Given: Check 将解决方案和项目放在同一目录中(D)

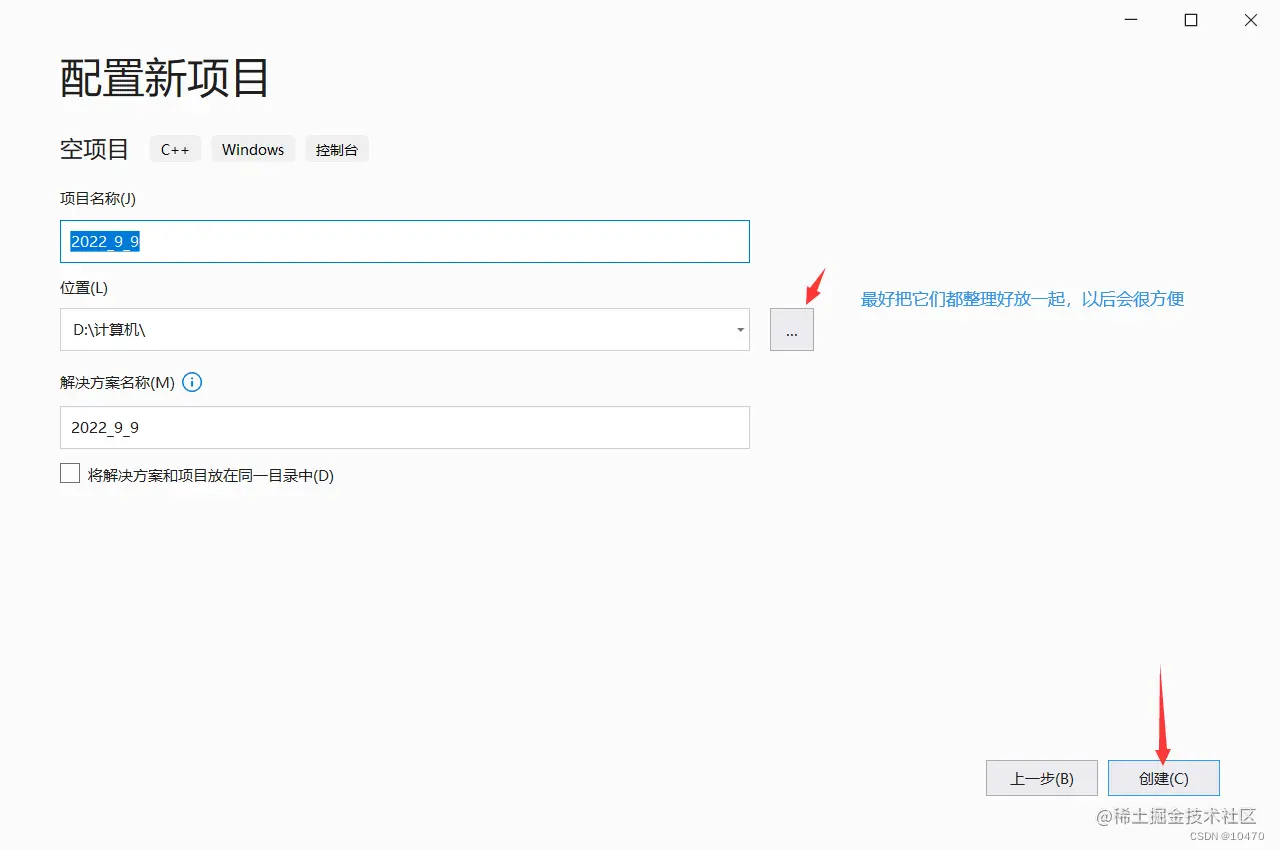Looking at the screenshot, I should (x=69, y=472).
